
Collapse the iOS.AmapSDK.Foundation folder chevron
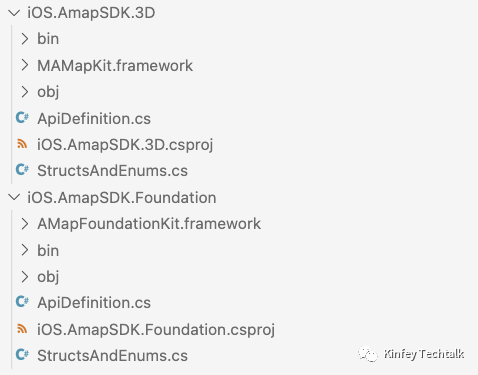[14, 197]
